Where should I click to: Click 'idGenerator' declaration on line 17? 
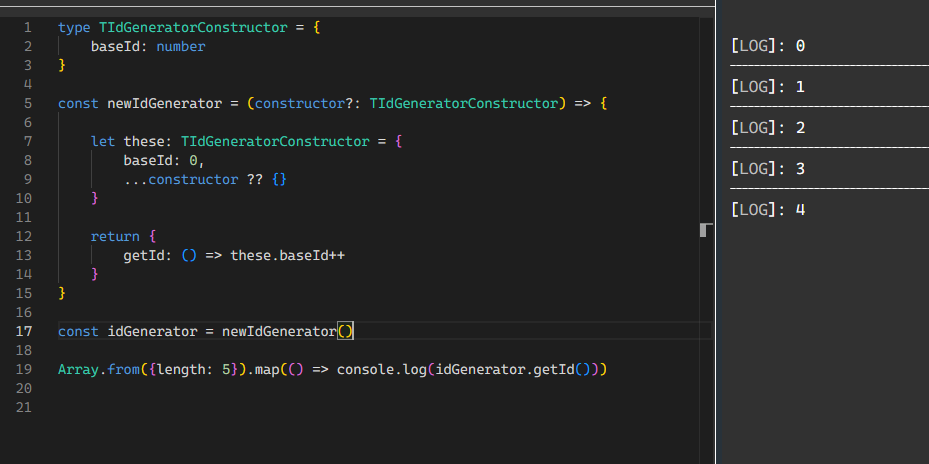(x=152, y=331)
